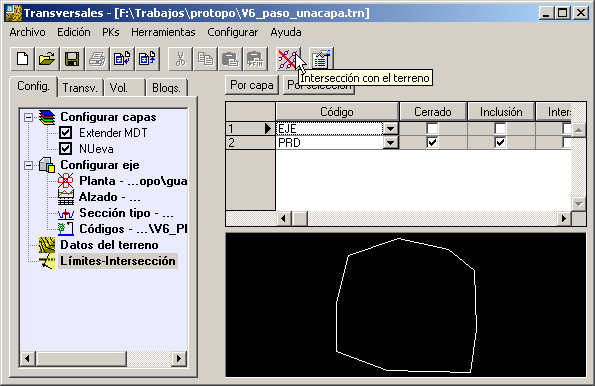Click the Datos del terreno icon
595x386 pixels.
tap(47, 245)
